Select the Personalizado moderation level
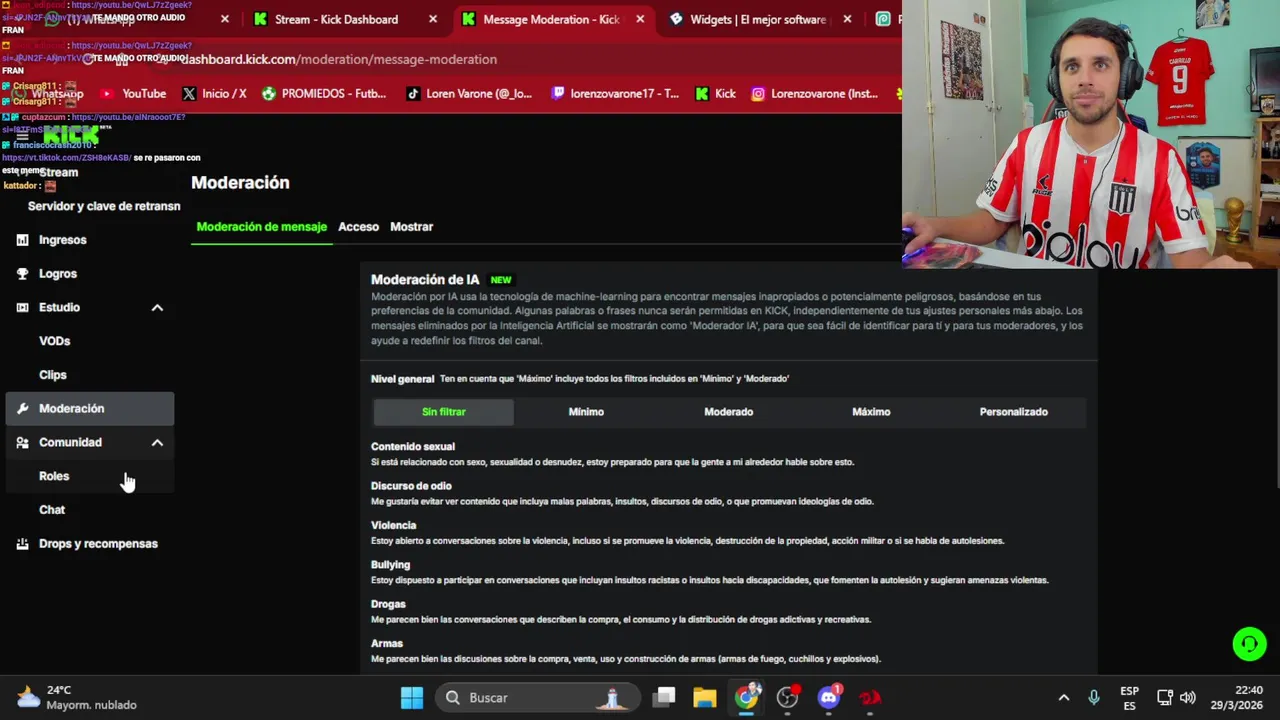1280x720 pixels. (1013, 412)
